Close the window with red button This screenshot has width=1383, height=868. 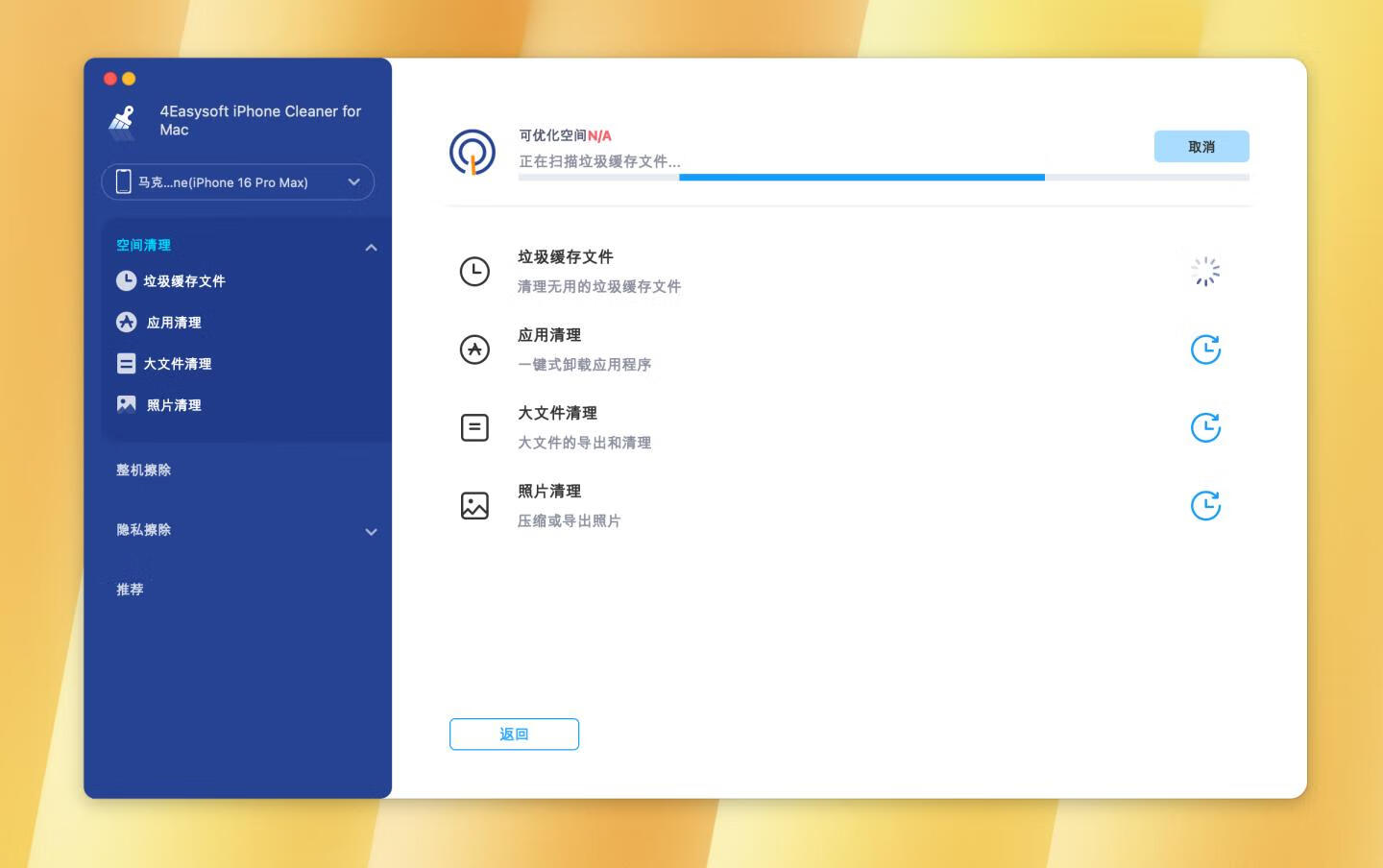pos(110,79)
